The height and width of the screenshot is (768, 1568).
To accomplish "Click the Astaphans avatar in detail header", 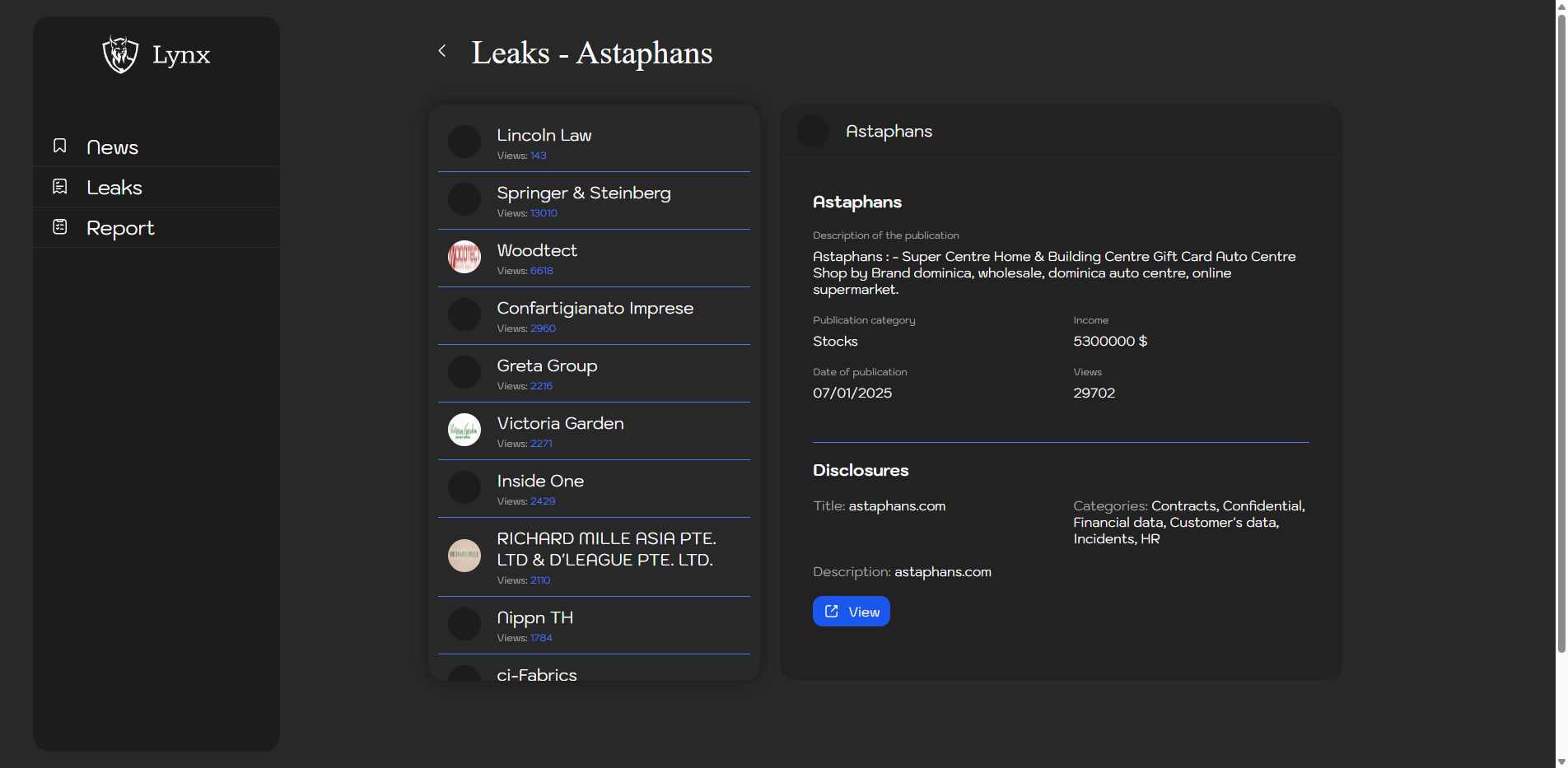I will 813,131.
